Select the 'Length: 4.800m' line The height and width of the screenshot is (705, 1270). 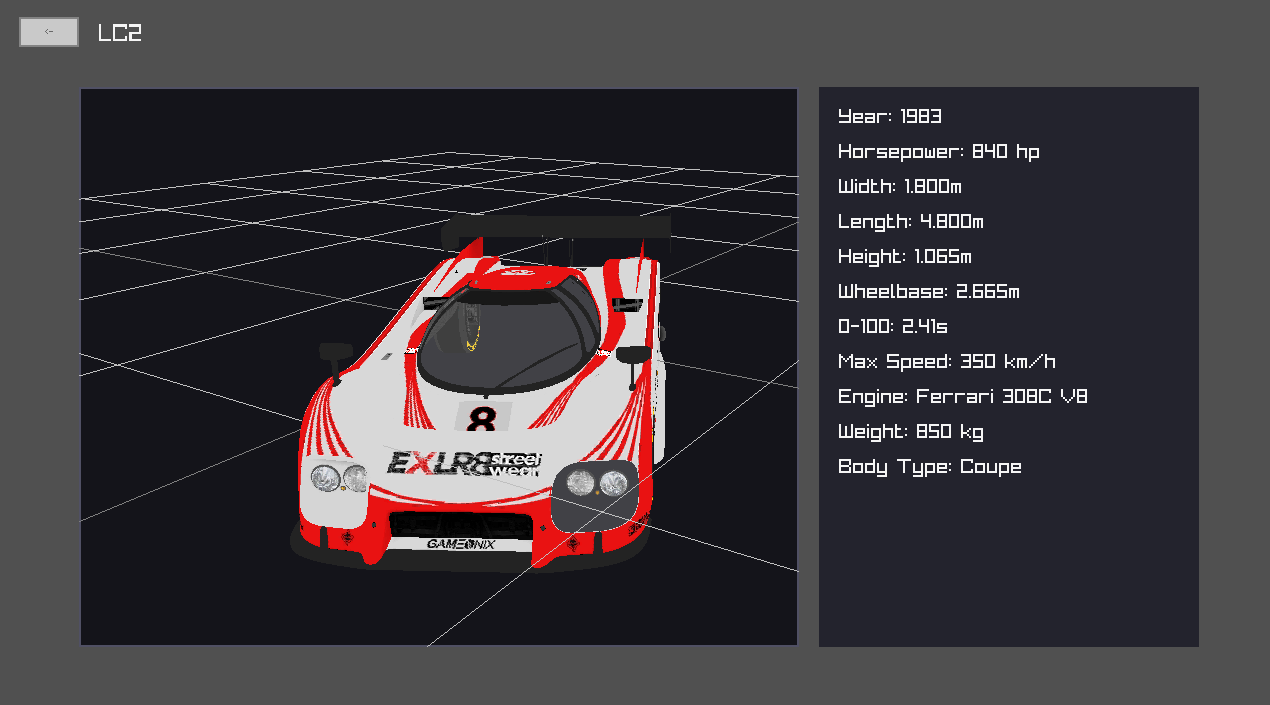911,222
